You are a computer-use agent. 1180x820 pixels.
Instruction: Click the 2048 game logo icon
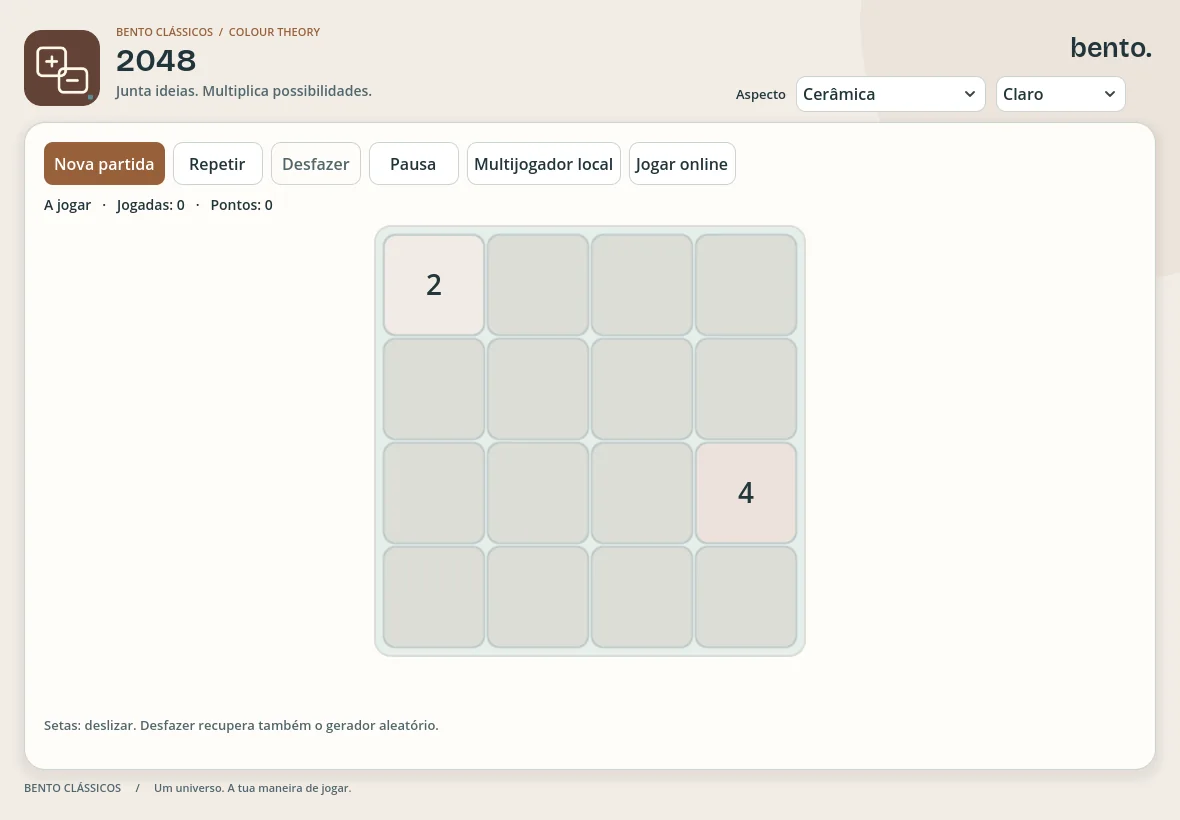click(x=62, y=68)
